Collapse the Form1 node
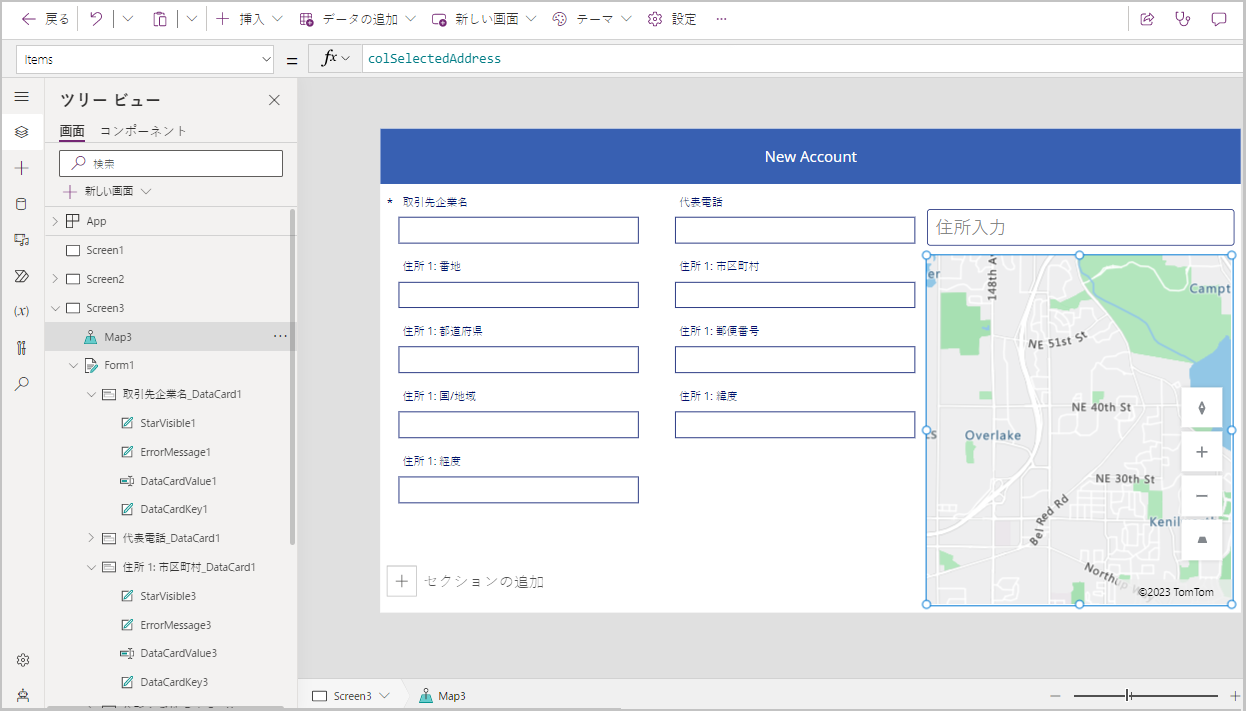This screenshot has width=1246, height=711. 73,366
